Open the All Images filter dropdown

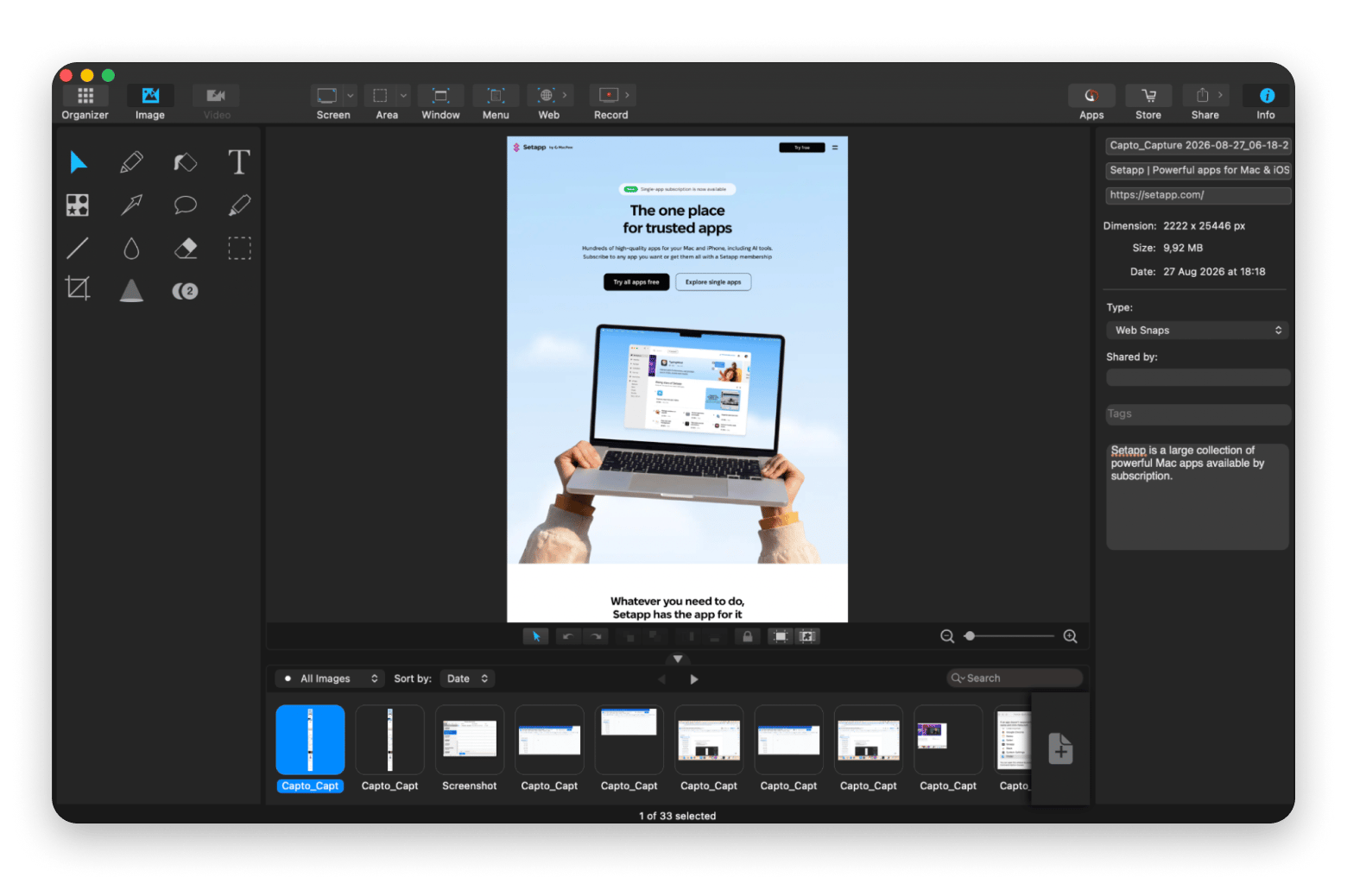coord(329,678)
